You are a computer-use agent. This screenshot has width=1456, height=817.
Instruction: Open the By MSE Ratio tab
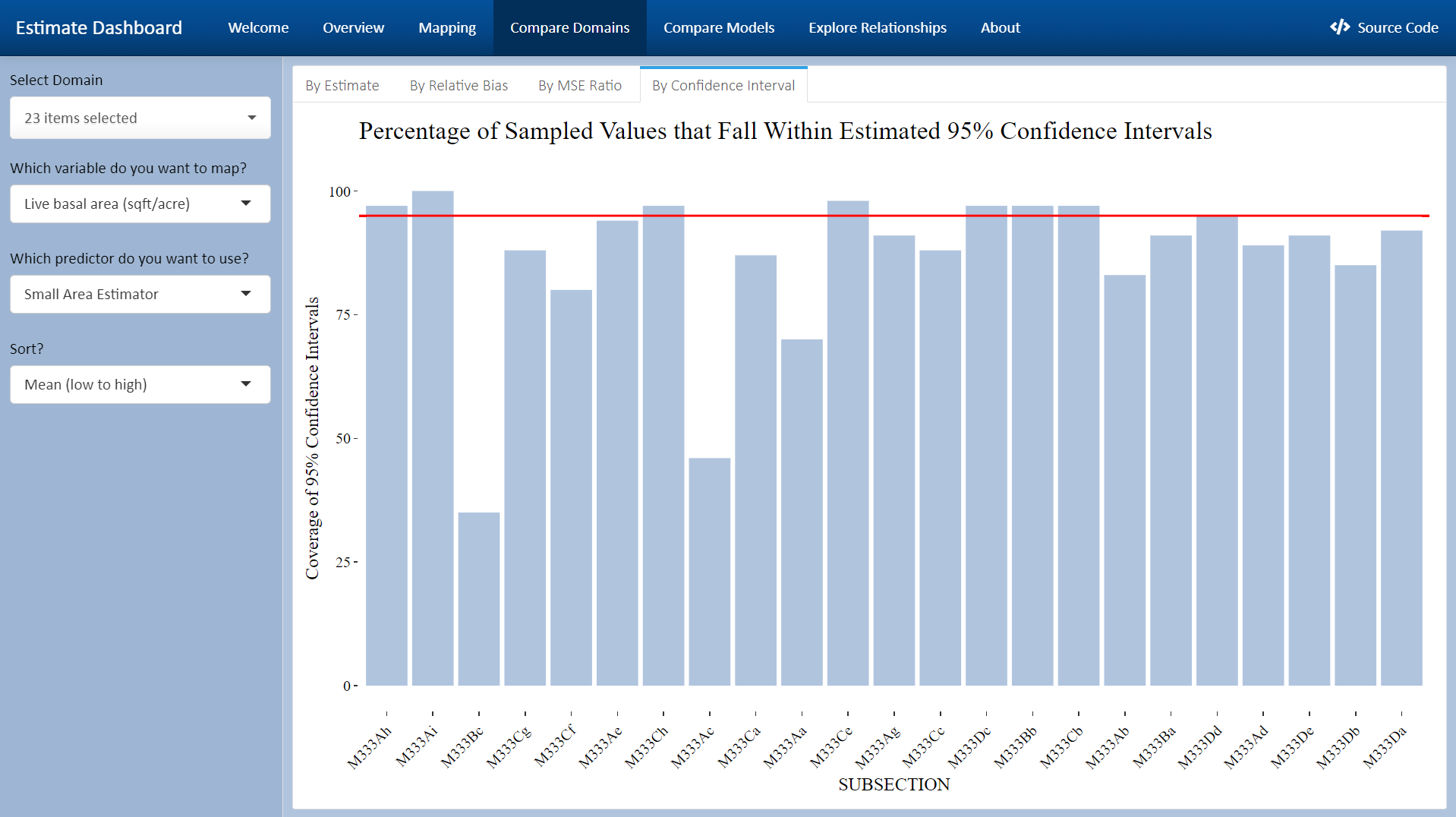pyautogui.click(x=580, y=85)
